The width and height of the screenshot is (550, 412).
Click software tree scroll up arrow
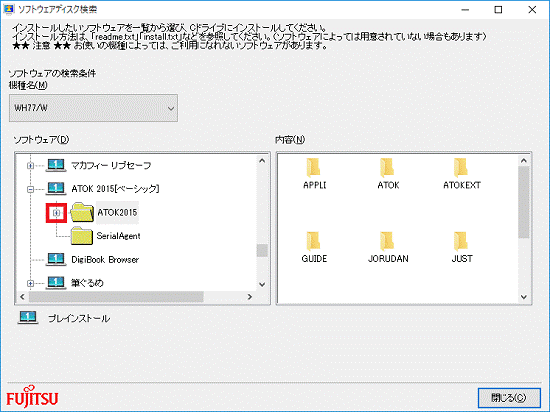[262, 161]
